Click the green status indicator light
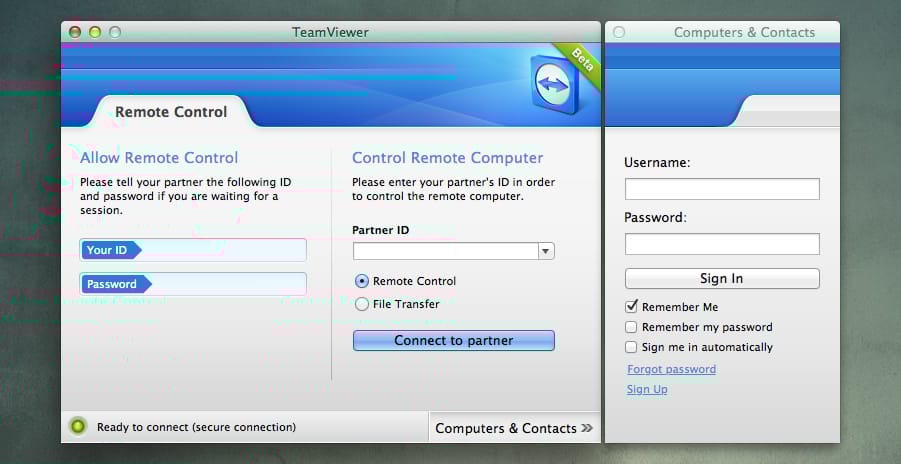901x464 pixels. tap(78, 427)
